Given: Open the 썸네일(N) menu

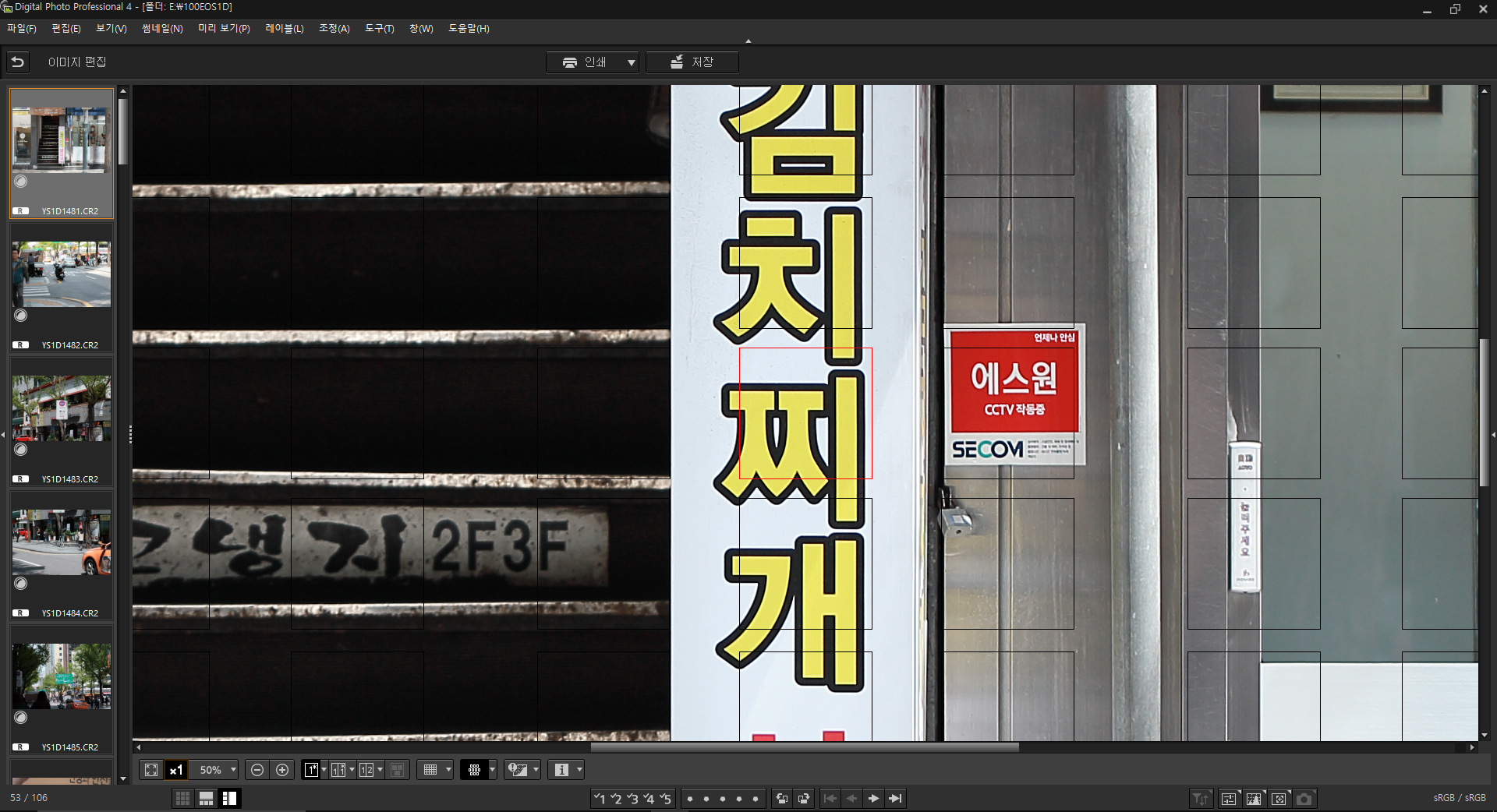Looking at the screenshot, I should [x=162, y=29].
